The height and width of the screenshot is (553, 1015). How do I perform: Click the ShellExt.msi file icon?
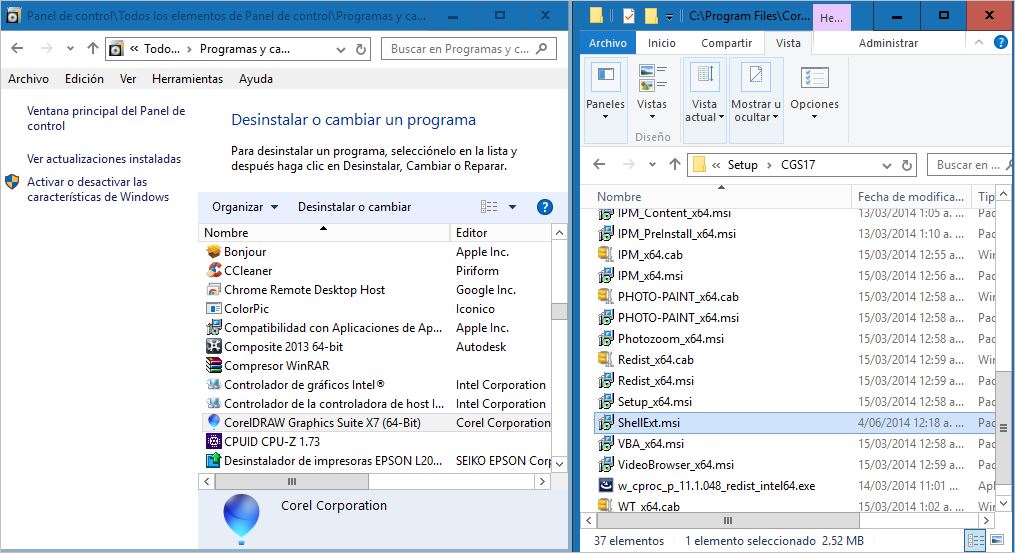click(605, 423)
